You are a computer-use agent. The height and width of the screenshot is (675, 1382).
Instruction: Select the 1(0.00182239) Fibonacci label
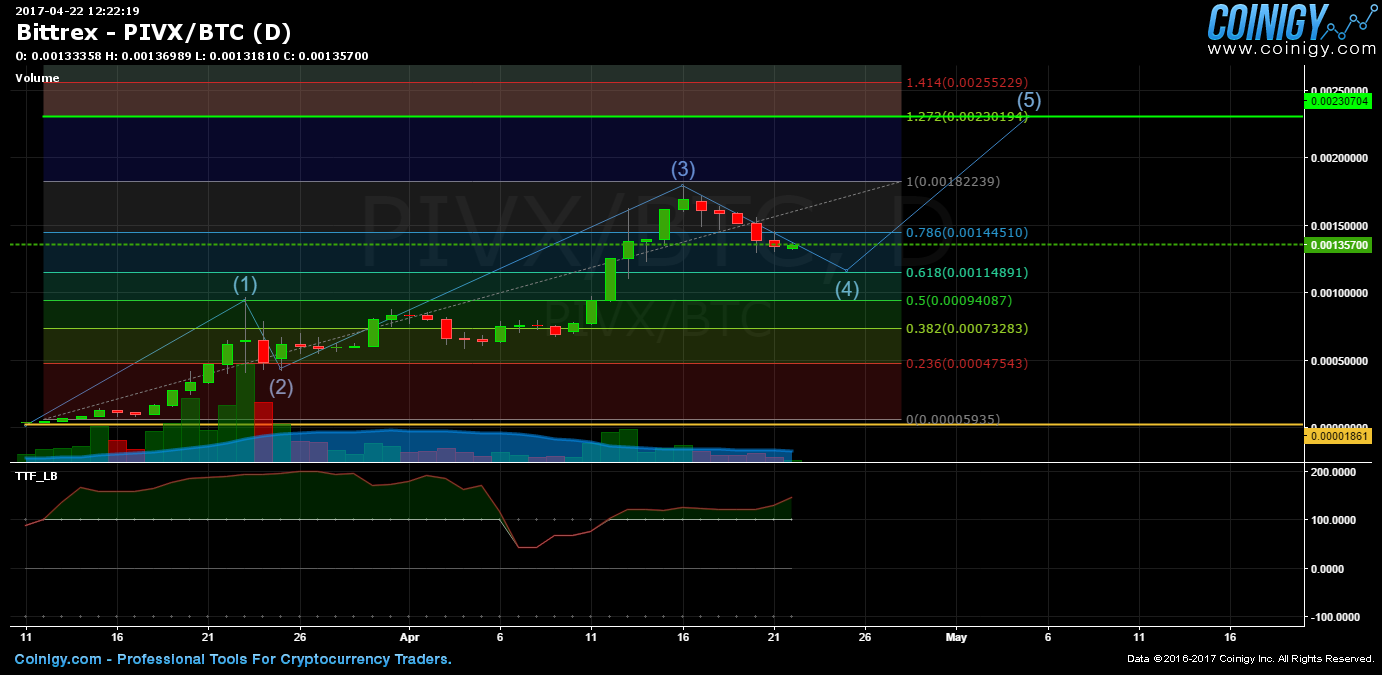952,182
